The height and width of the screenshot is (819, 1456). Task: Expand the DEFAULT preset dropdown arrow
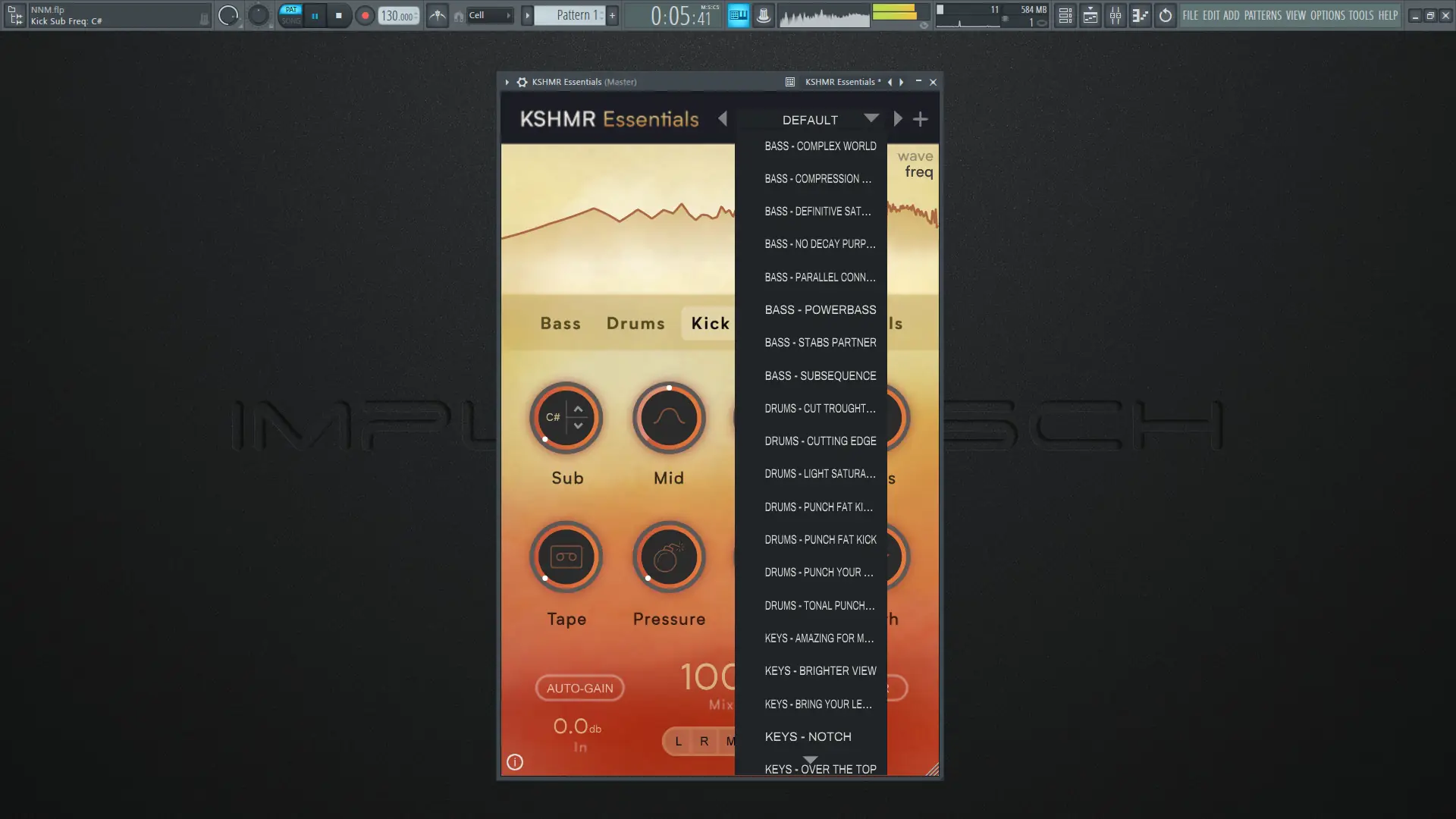(x=871, y=118)
